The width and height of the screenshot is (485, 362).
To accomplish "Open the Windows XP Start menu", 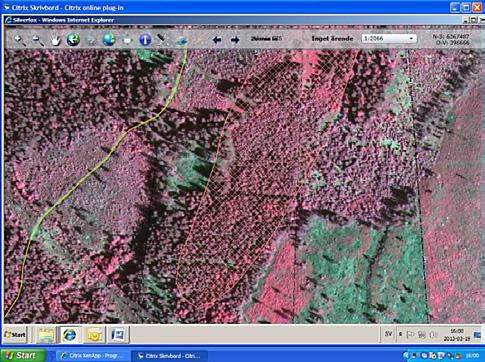I will pyautogui.click(x=23, y=356).
